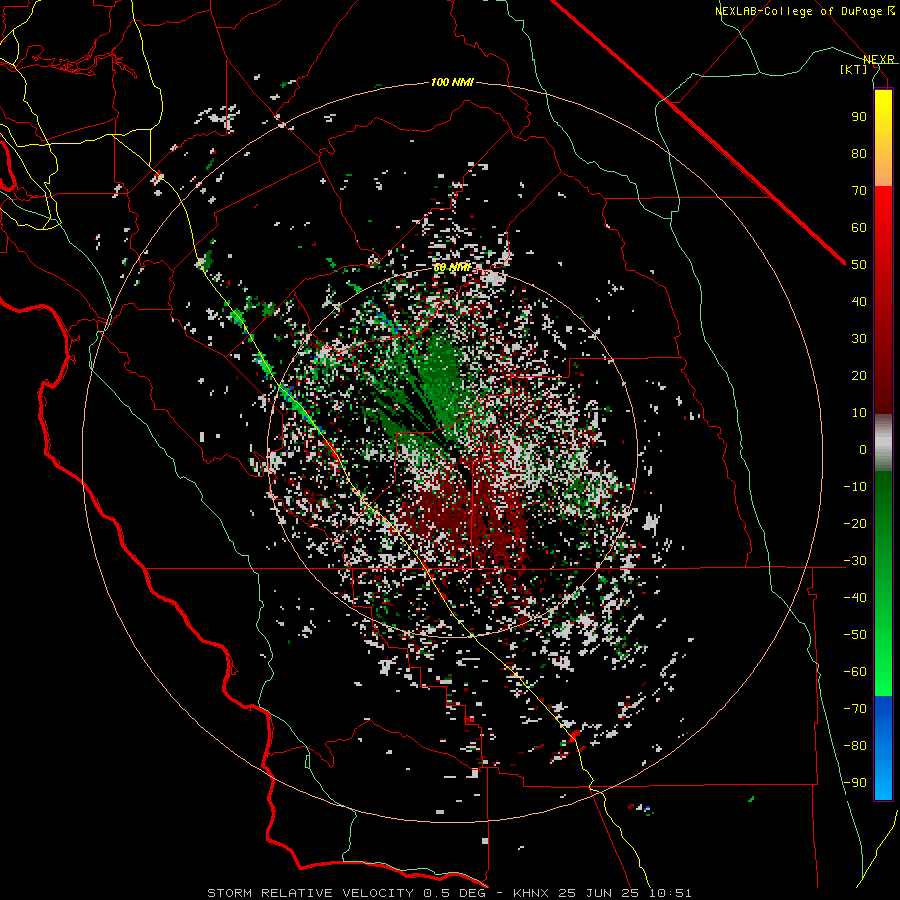Click the 30 value on velocity scale

click(859, 339)
